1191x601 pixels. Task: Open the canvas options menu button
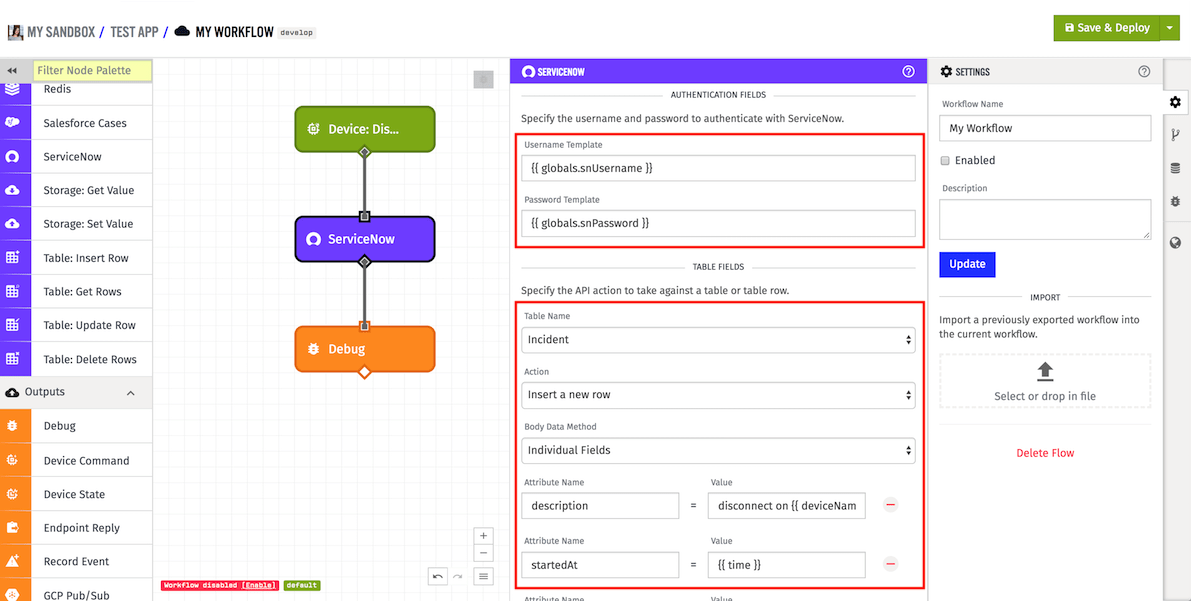[483, 577]
